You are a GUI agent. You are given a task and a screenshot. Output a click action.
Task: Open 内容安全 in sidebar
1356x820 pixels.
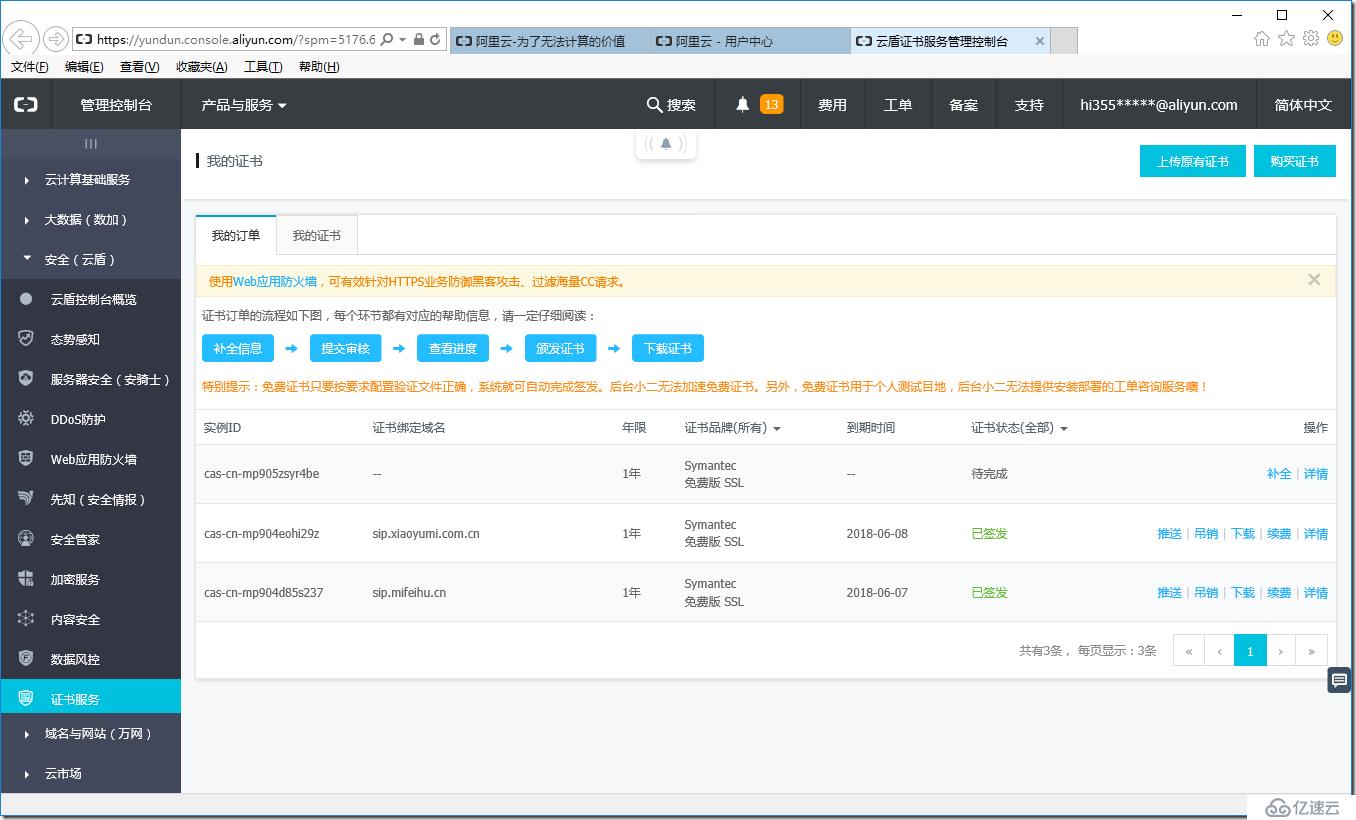tap(91, 619)
